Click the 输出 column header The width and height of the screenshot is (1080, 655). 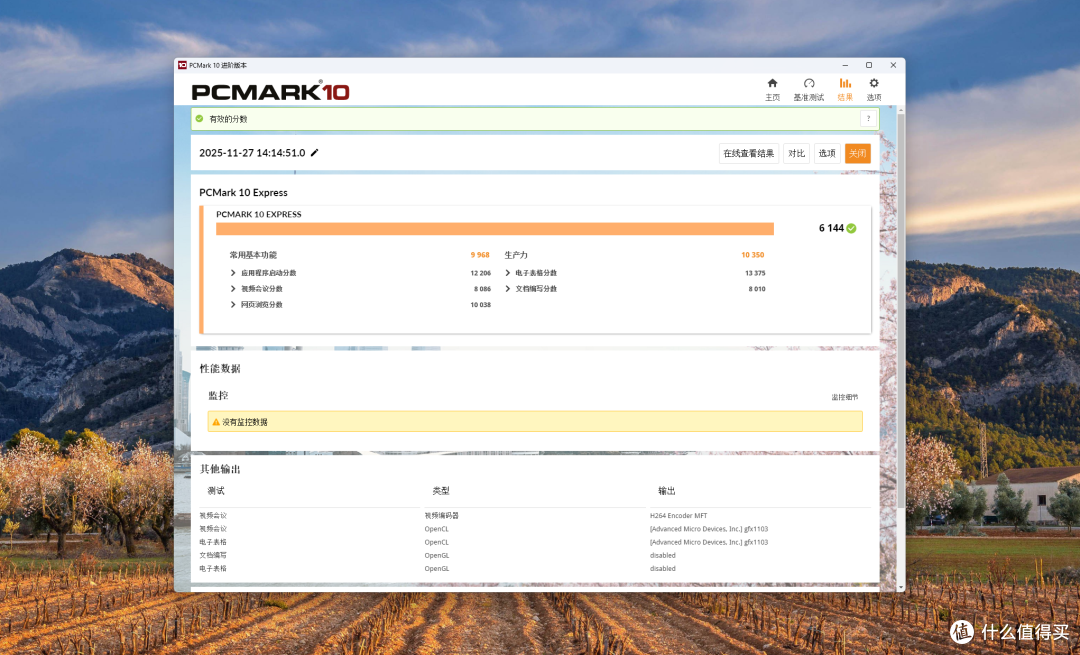point(667,490)
